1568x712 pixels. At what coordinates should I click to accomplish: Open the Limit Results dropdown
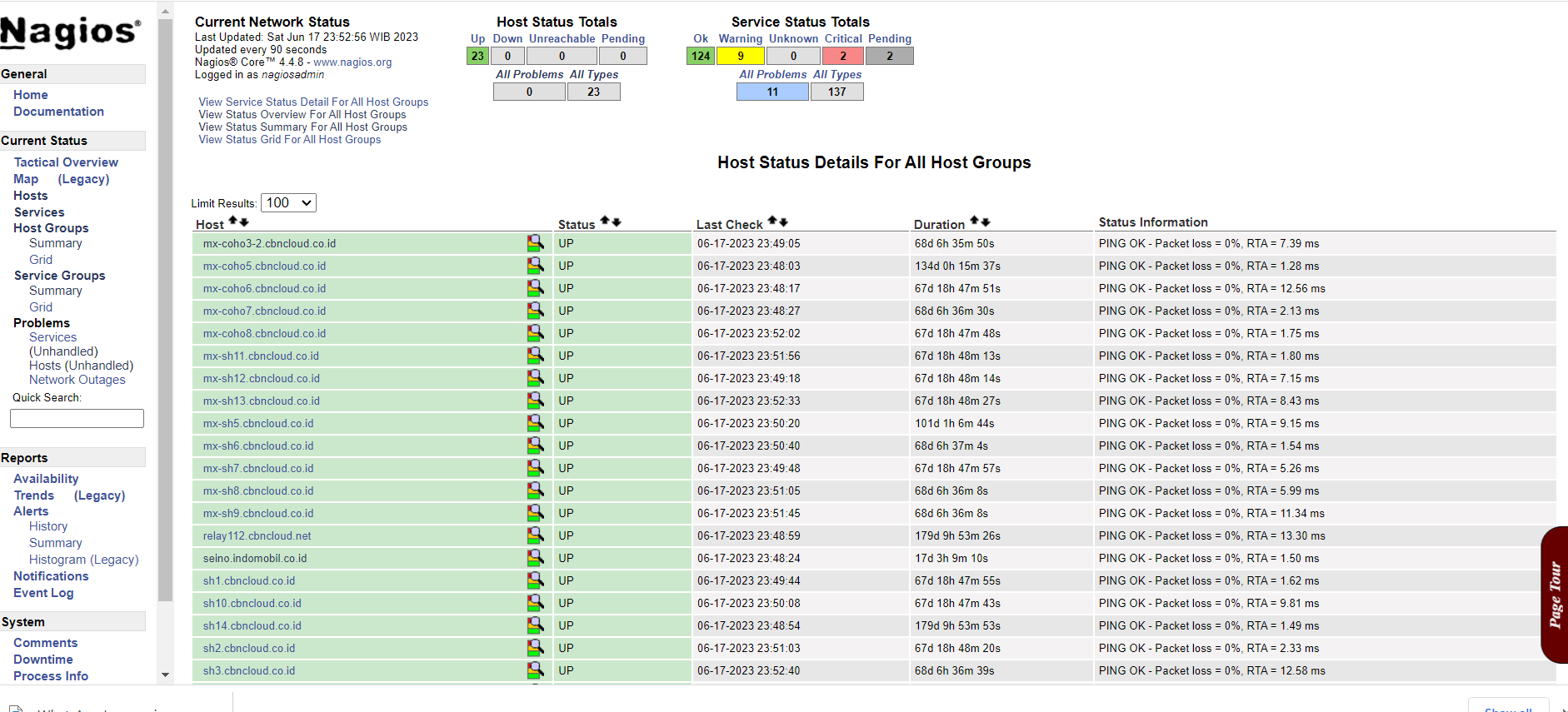point(288,203)
